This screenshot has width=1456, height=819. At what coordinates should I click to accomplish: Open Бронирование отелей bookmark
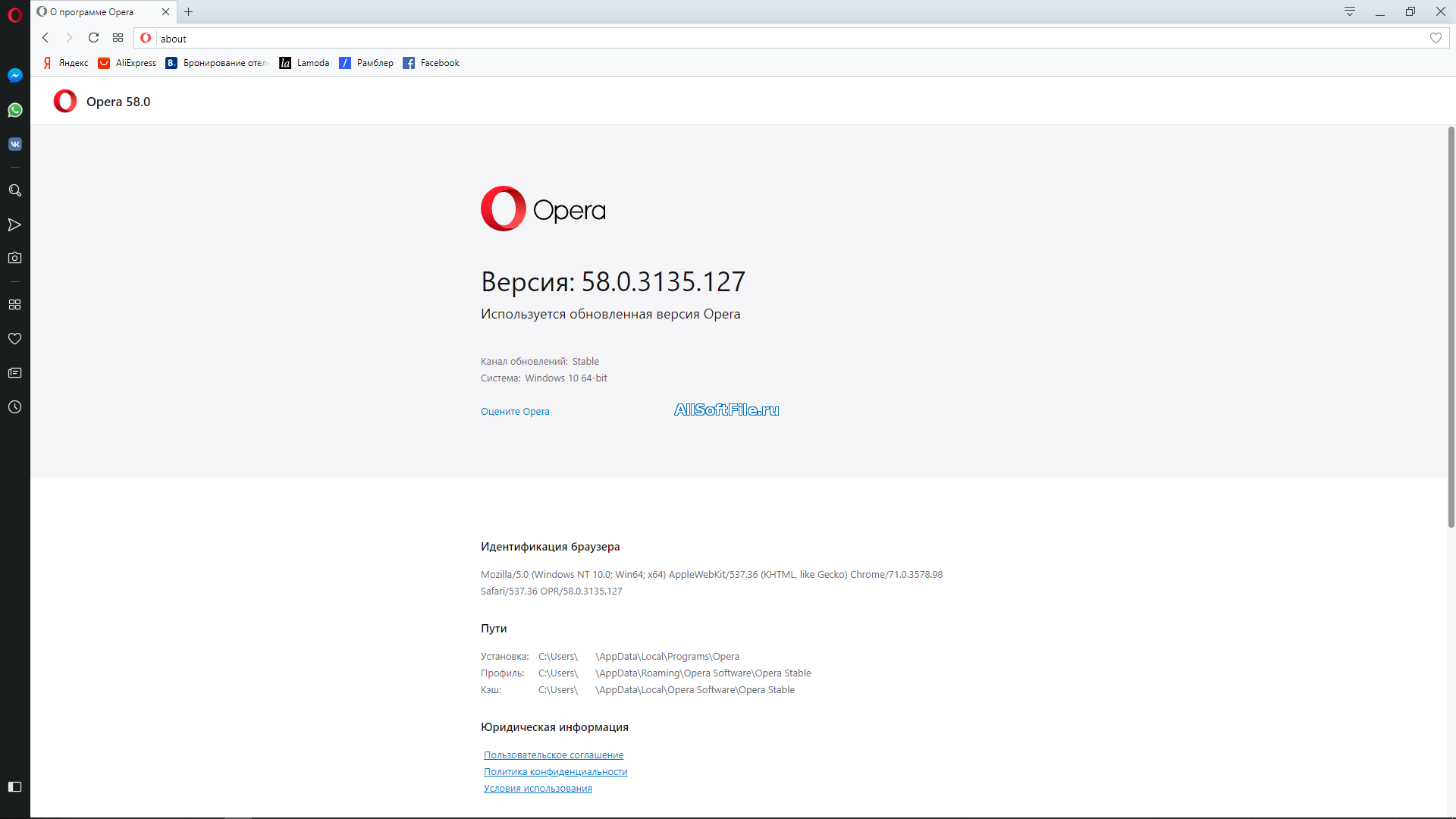[218, 63]
